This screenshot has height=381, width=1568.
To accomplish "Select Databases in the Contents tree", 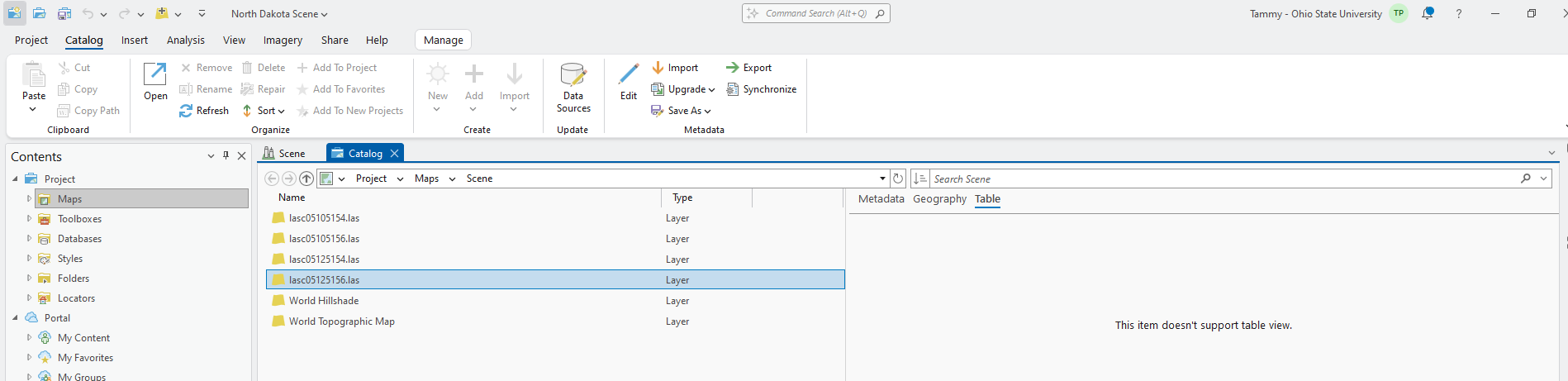I will tap(79, 239).
